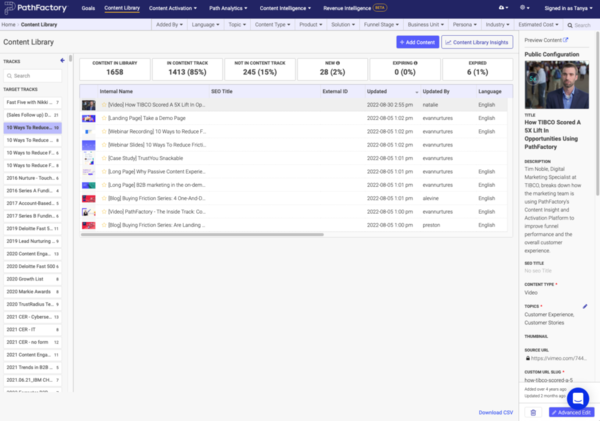Open the cloud icon menu in header

[x=503, y=8]
